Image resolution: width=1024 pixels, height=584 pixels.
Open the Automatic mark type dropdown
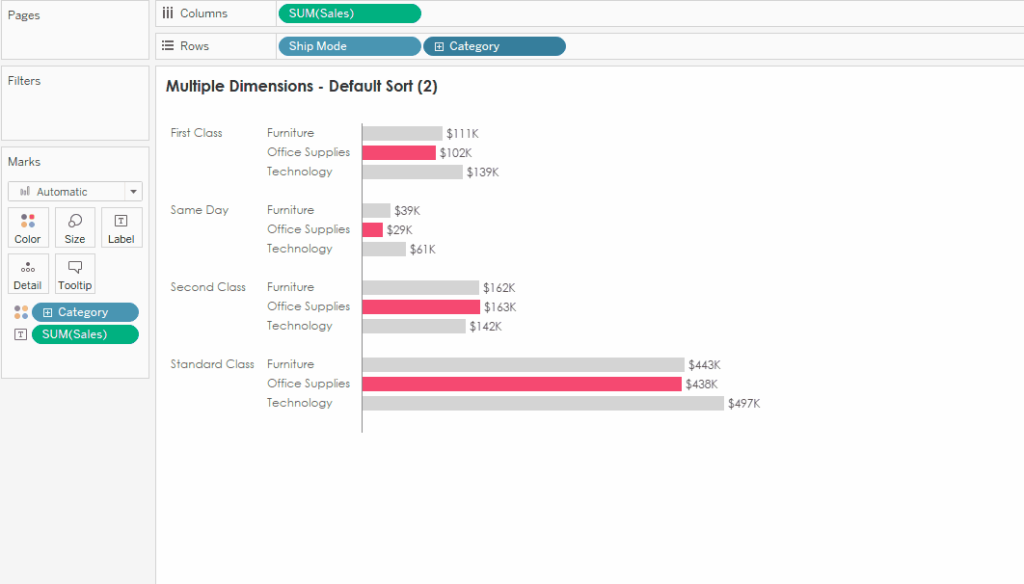(75, 191)
